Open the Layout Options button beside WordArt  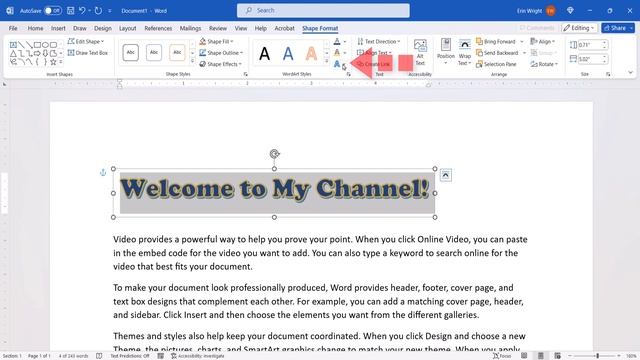coord(445,175)
